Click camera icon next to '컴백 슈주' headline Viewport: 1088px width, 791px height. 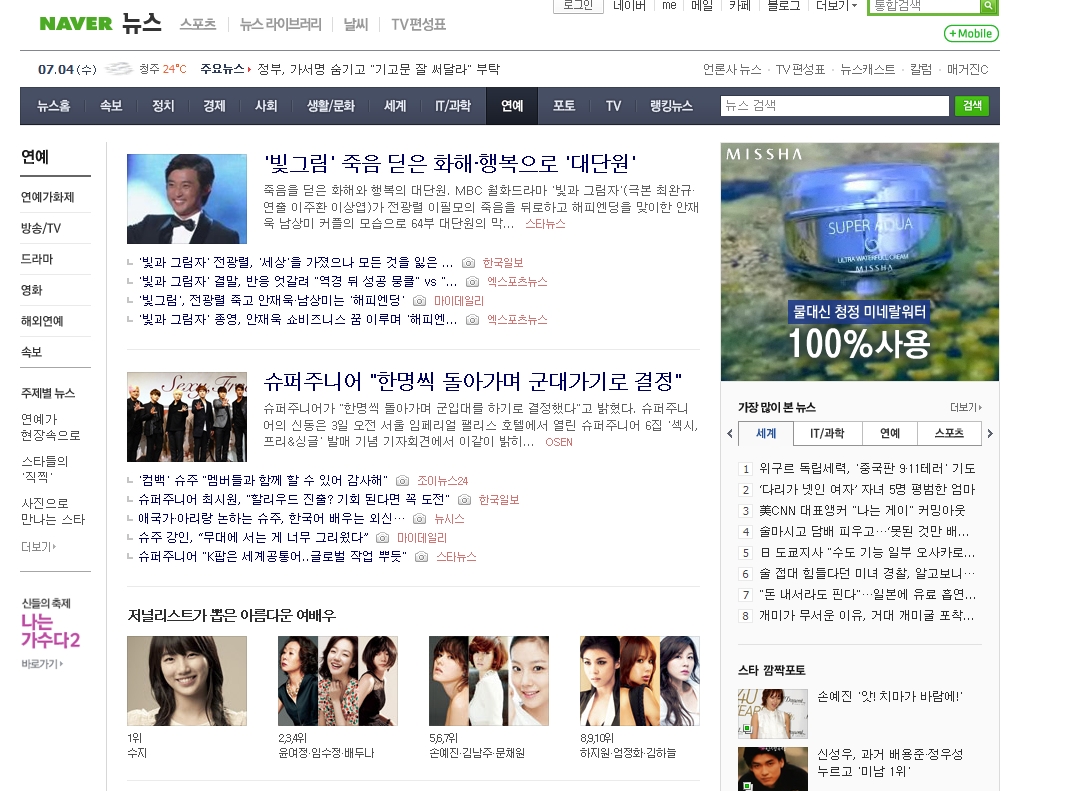pos(402,481)
